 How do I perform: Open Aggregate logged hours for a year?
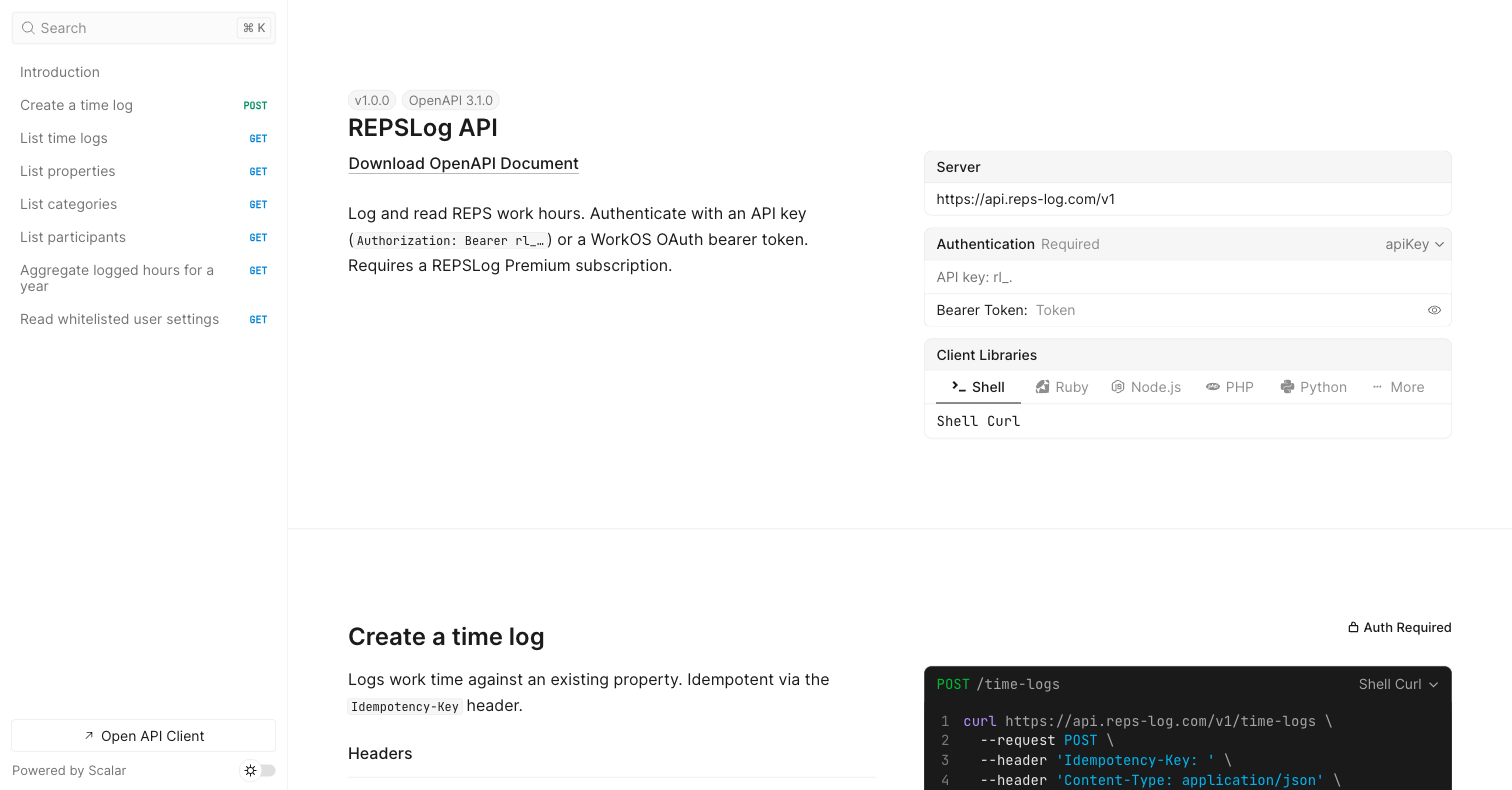tap(143, 278)
